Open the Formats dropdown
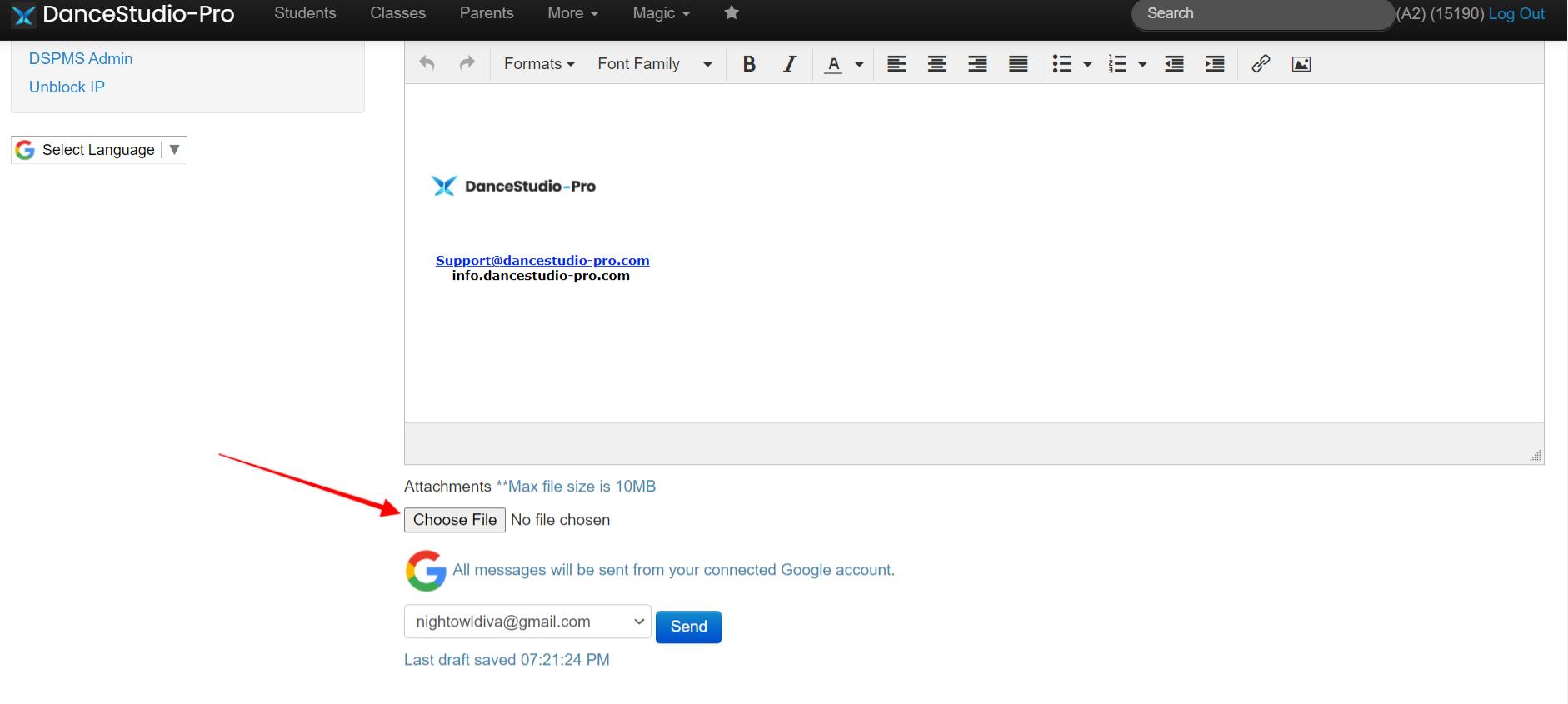The image size is (1568, 704). pos(539,63)
